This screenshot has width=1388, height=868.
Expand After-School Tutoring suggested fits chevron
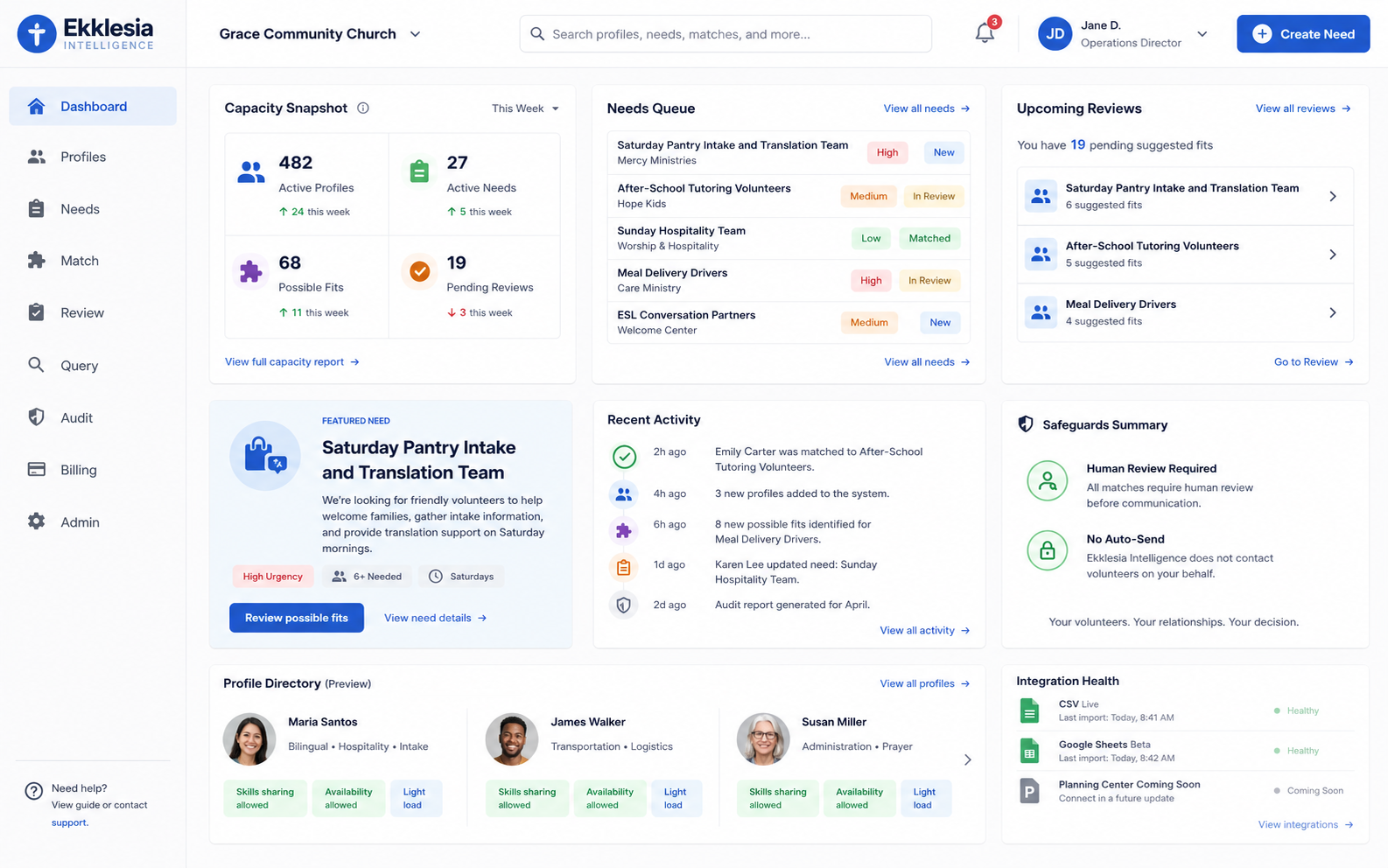(1333, 255)
